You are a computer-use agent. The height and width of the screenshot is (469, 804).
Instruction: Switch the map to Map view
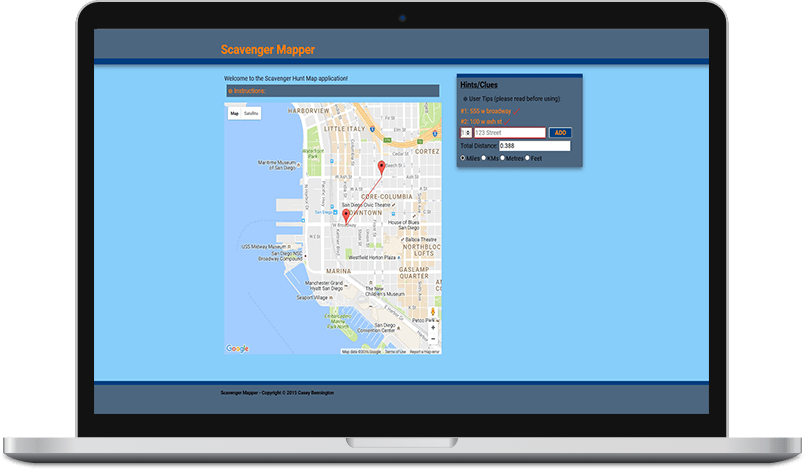pos(234,113)
